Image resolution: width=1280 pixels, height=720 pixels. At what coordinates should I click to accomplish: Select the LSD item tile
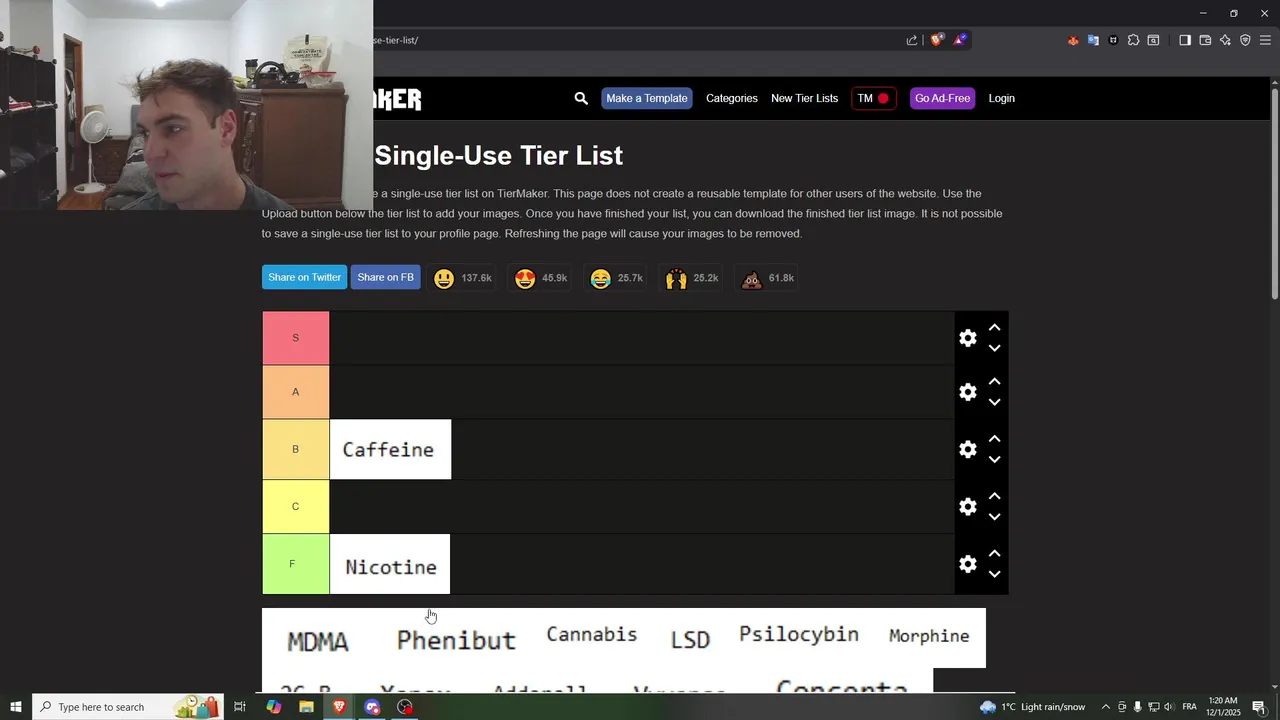[x=690, y=639]
